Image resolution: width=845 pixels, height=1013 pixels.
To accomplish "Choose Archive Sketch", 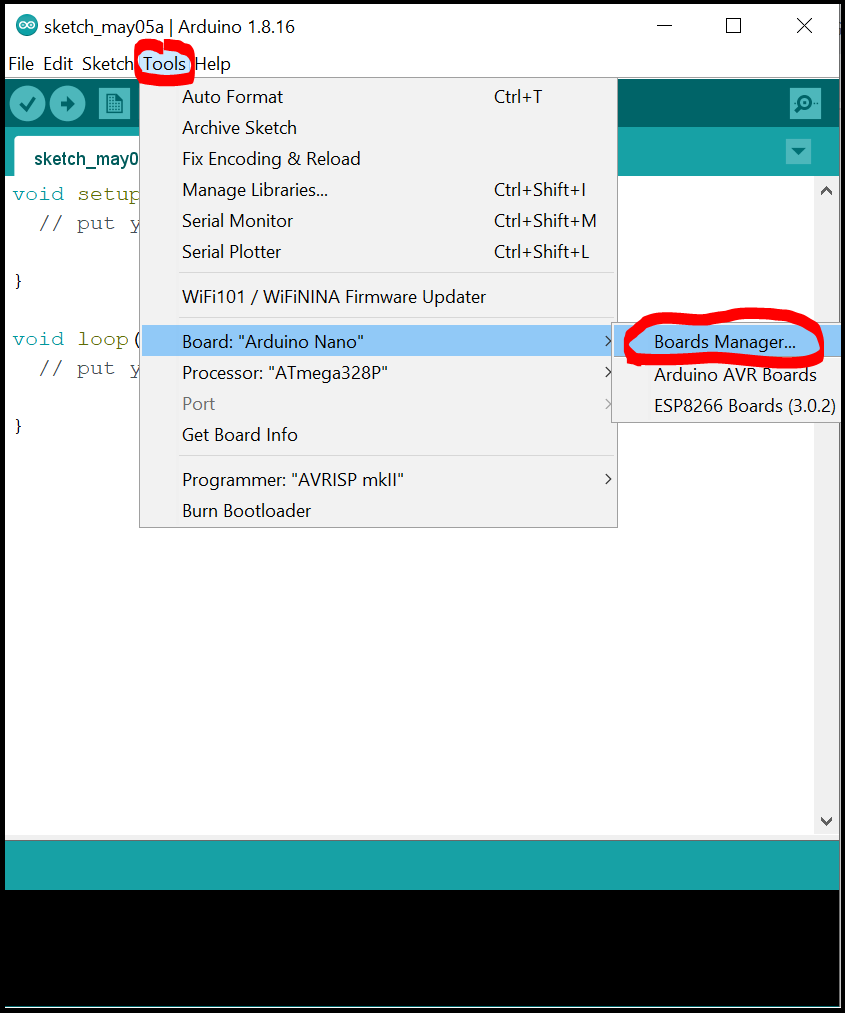I will point(378,128).
